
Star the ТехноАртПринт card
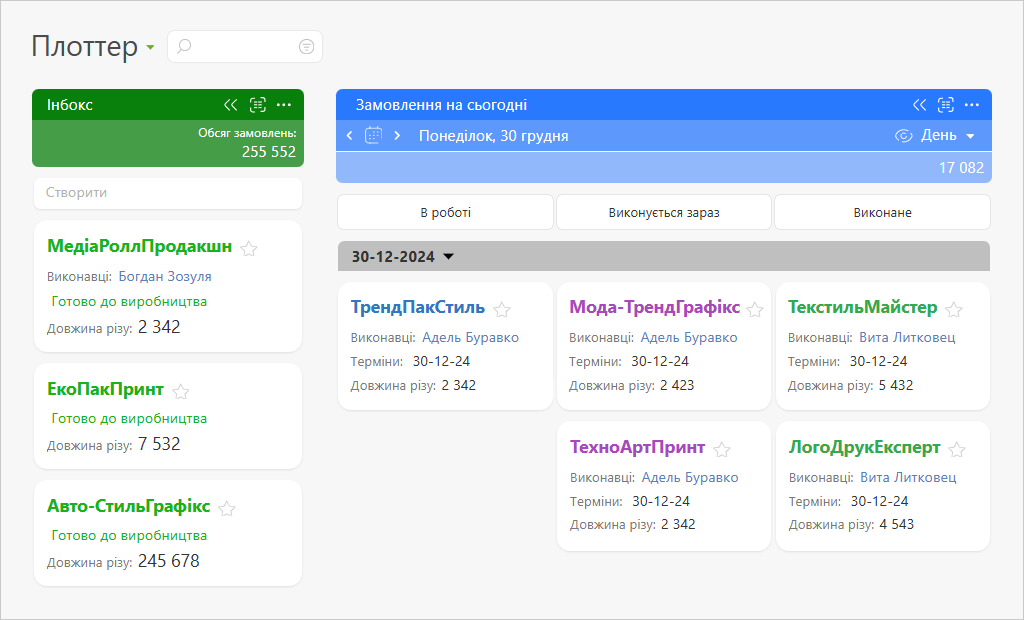[722, 449]
